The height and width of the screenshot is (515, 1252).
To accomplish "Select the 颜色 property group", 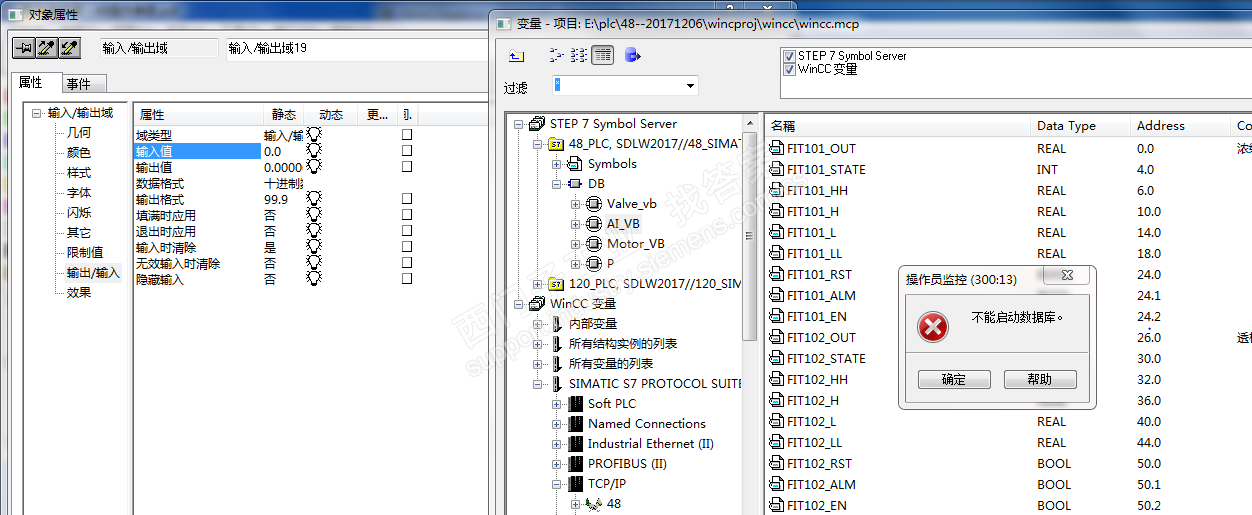I will [x=79, y=153].
